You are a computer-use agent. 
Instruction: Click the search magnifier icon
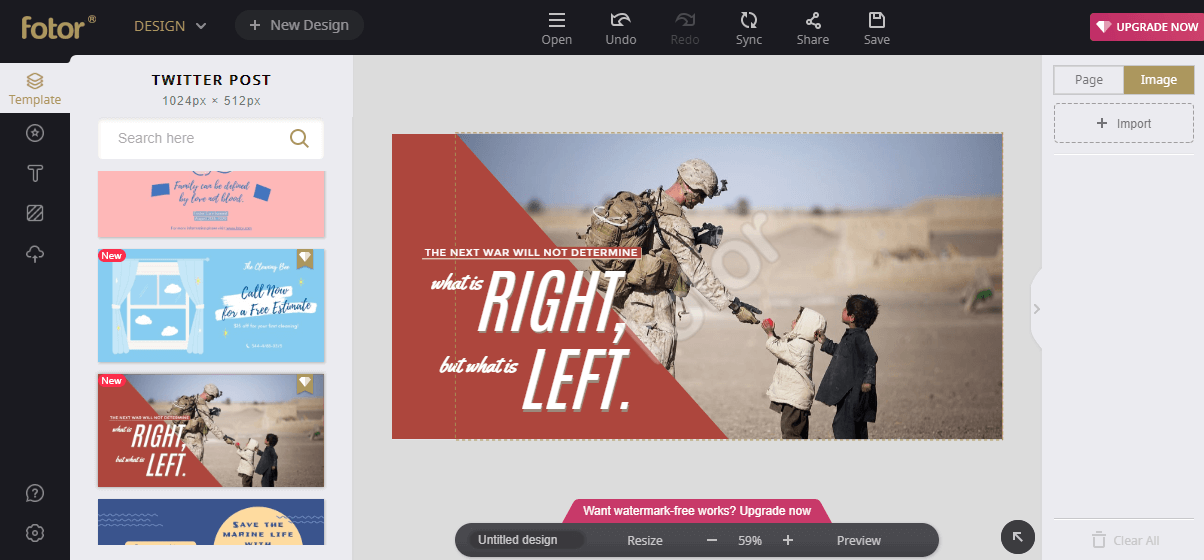point(299,139)
